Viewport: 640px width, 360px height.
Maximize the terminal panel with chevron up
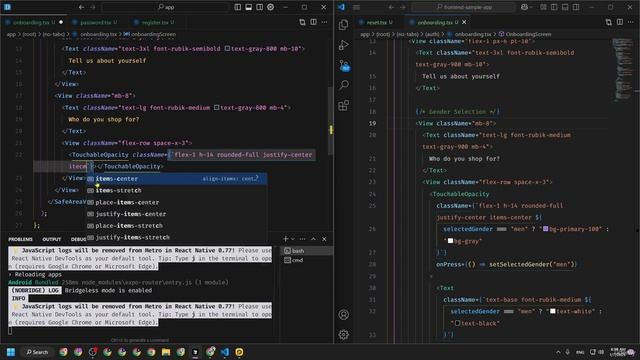tap(313, 239)
